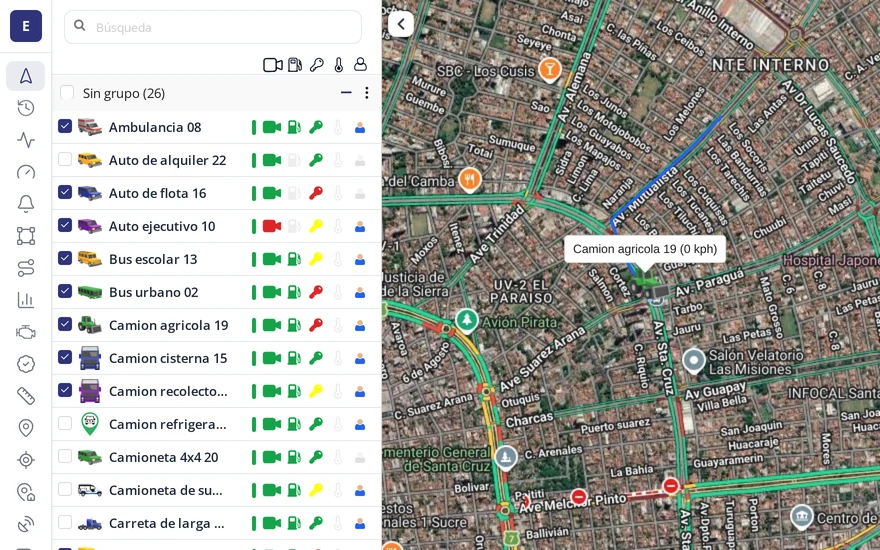Open the Sin grupo three-dot options menu

point(366,93)
